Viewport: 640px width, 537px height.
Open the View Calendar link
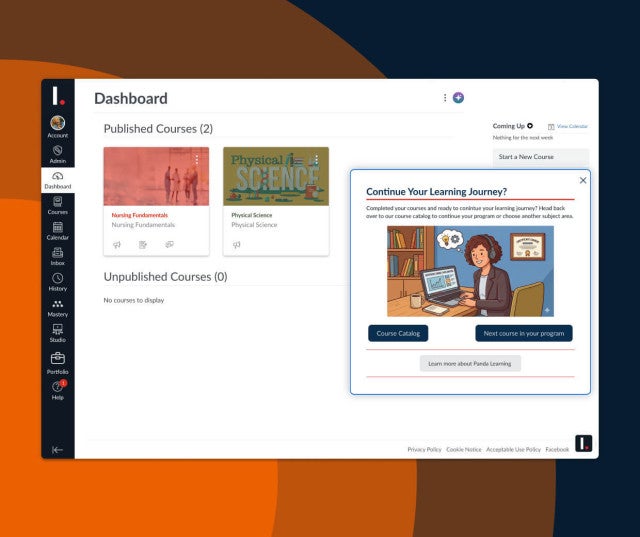pyautogui.click(x=572, y=126)
